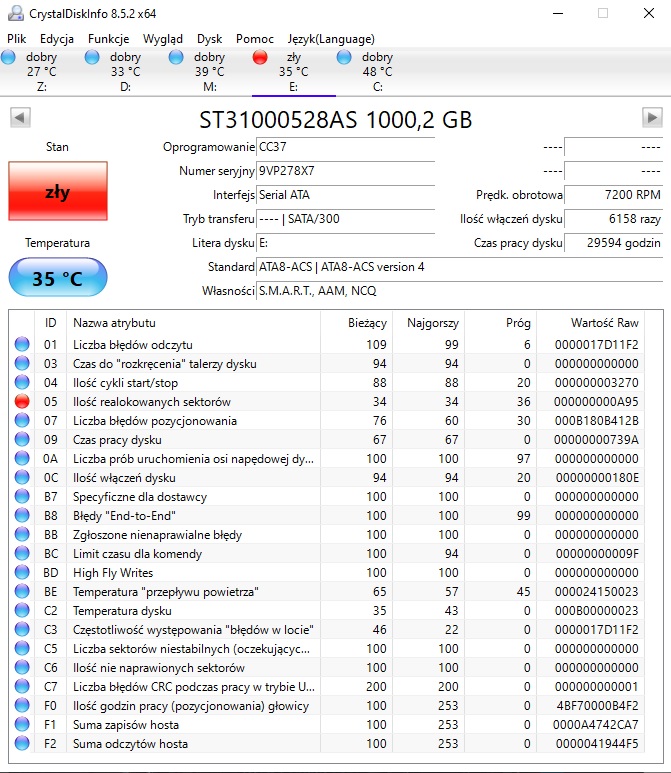
Task: Click blue status icon of attribute F2
Action: point(22,743)
